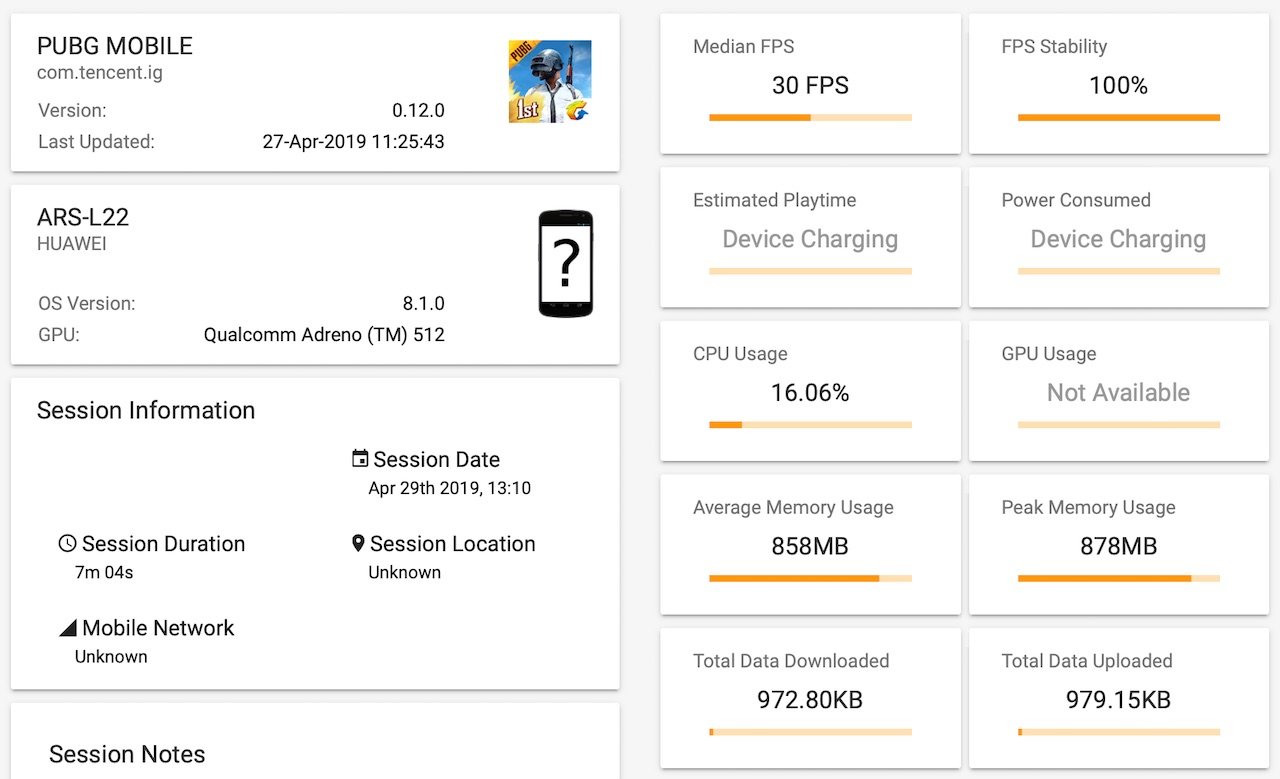Click the com.tencent.ig package name

tap(100, 73)
